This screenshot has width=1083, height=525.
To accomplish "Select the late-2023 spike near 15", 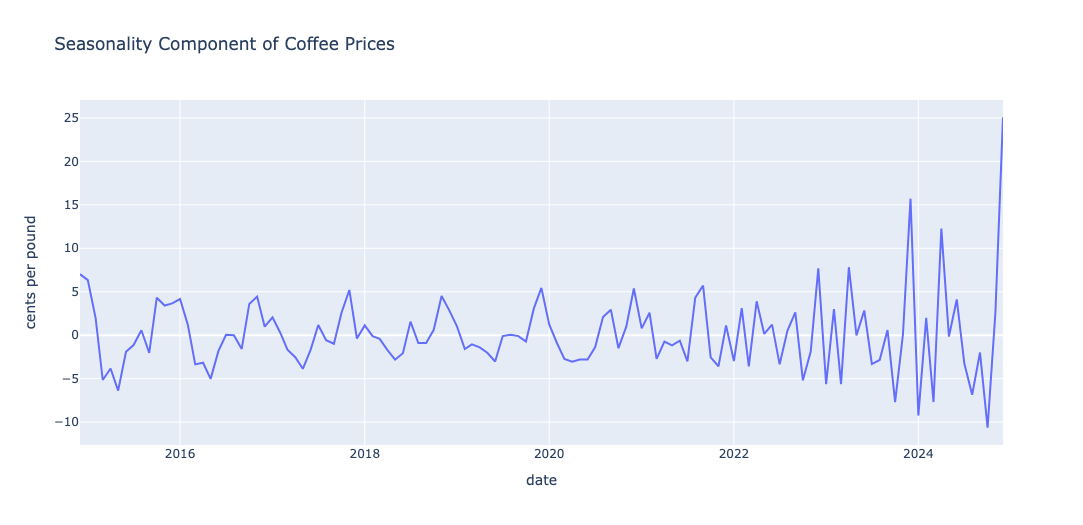I will pos(910,199).
